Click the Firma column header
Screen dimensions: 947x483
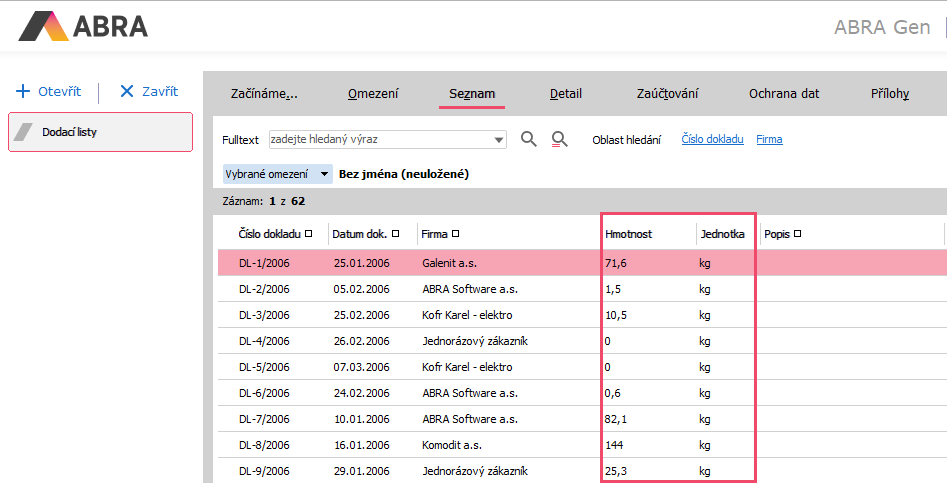(x=434, y=234)
